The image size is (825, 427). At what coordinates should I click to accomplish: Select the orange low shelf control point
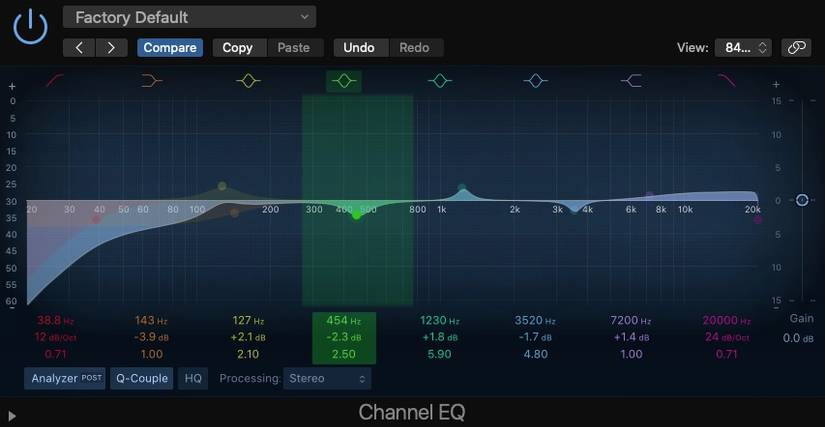[235, 213]
